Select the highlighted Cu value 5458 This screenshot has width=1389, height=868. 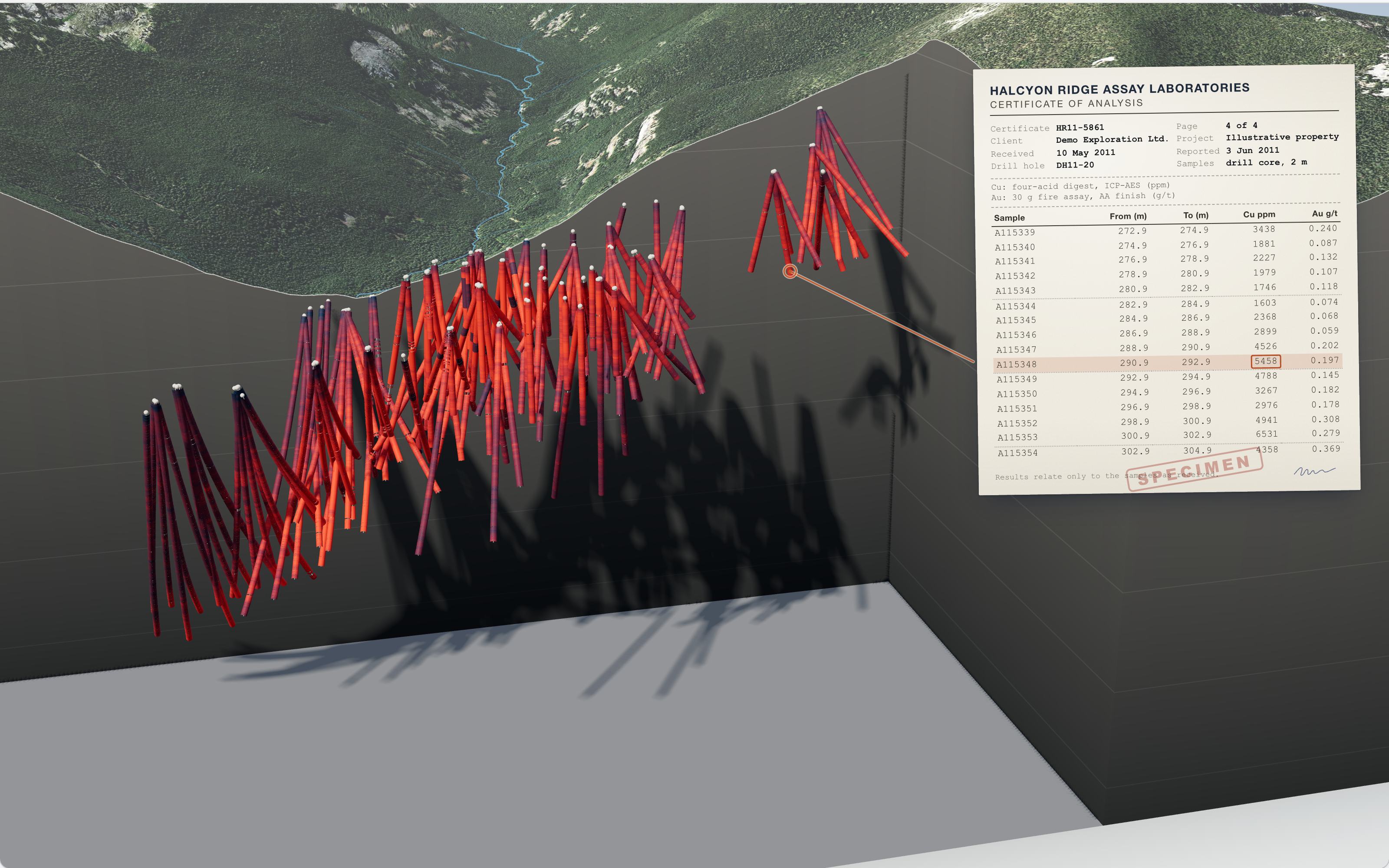click(x=1266, y=361)
